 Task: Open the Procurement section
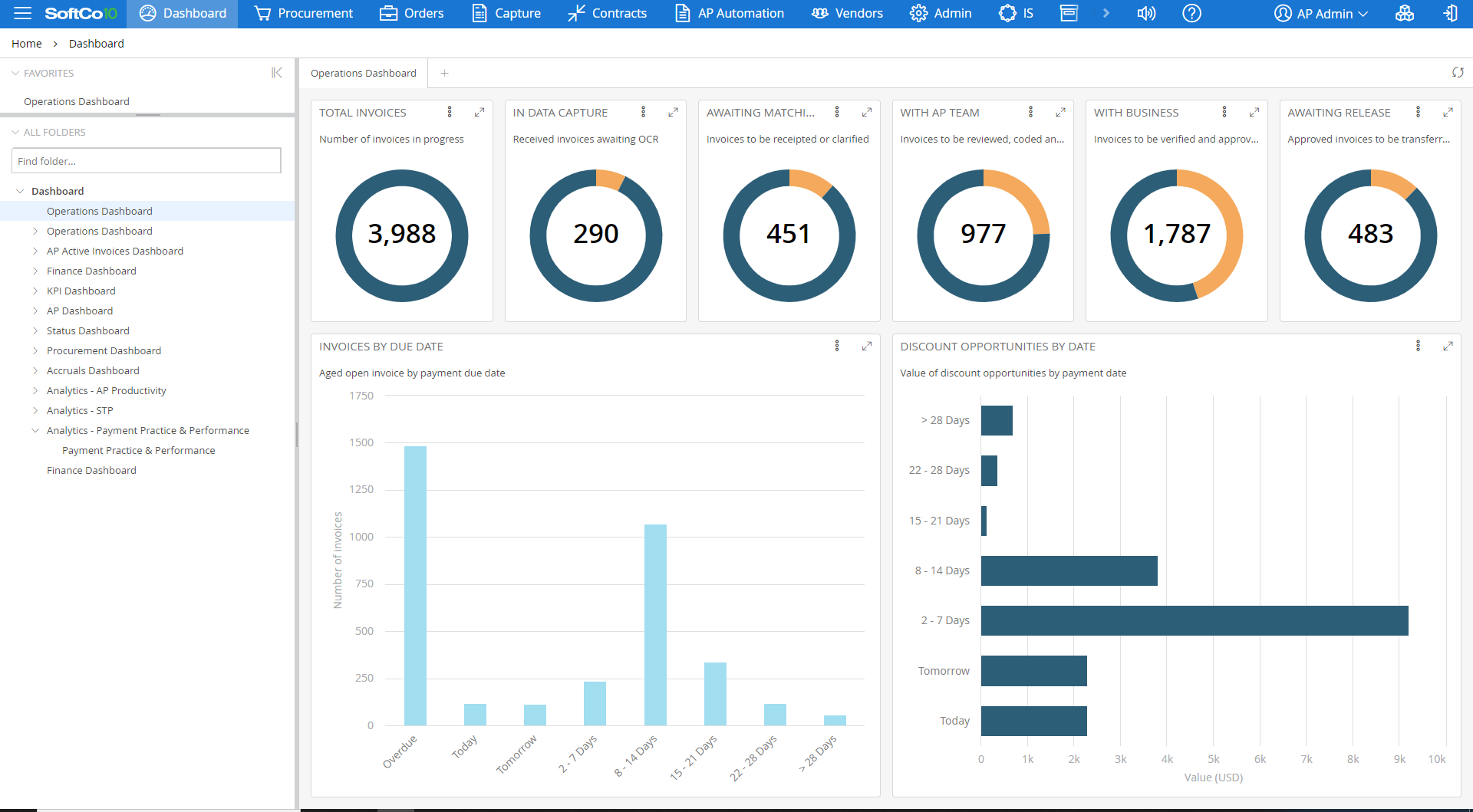[x=302, y=13]
